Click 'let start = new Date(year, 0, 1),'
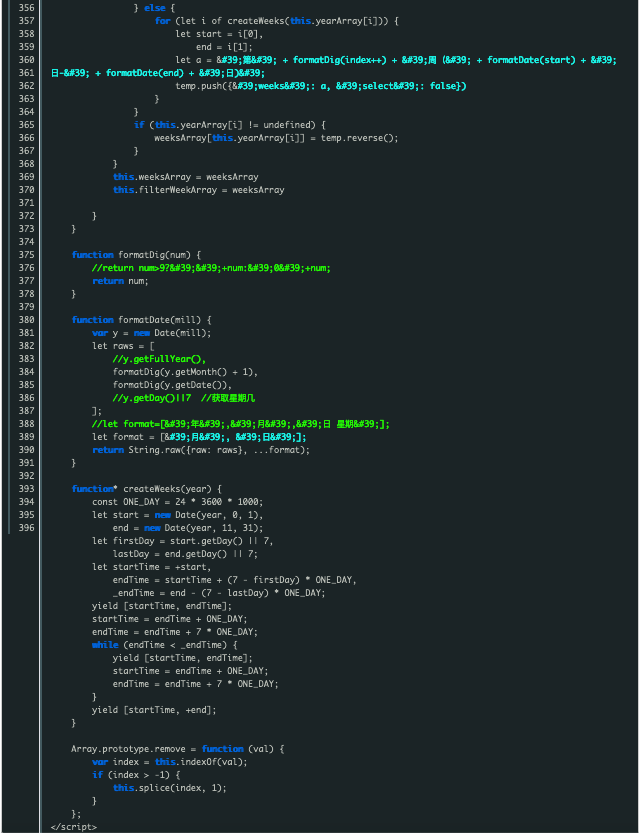 tap(178, 515)
